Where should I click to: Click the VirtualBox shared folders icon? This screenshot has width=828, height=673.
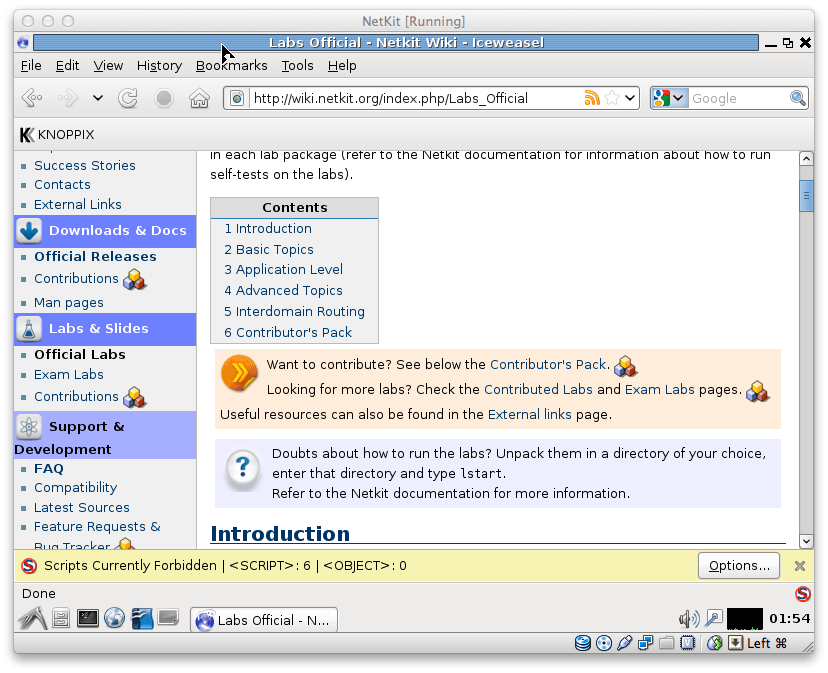(666, 643)
